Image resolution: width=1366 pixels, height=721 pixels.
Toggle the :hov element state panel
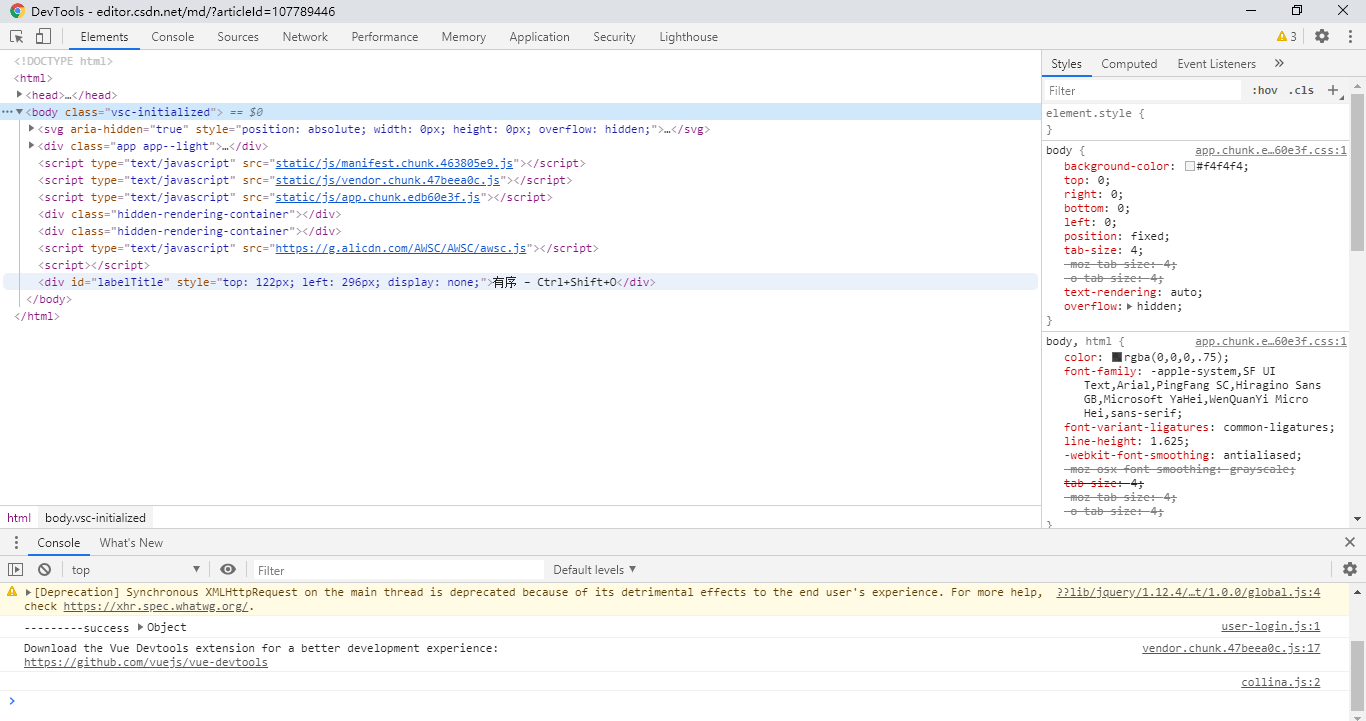pos(1265,90)
